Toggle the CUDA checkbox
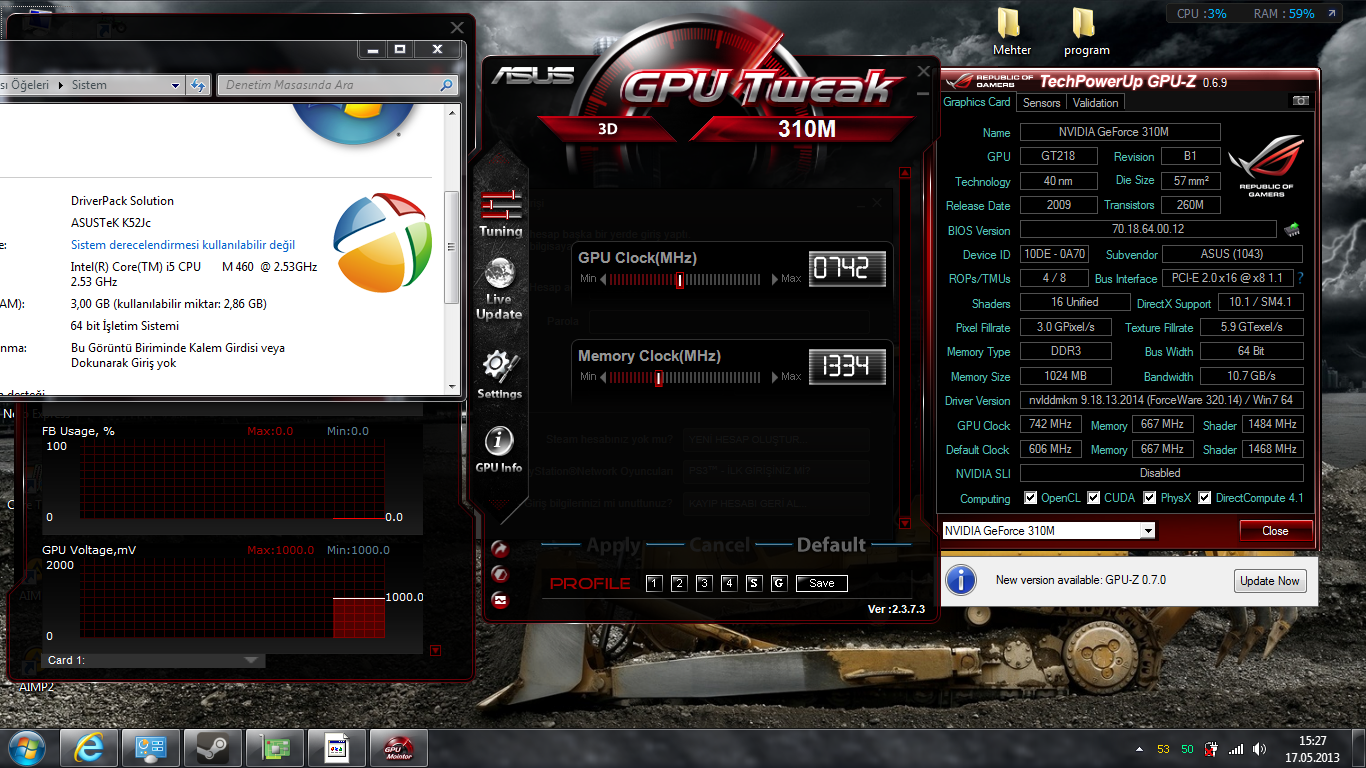1366x768 pixels. (x=1094, y=498)
